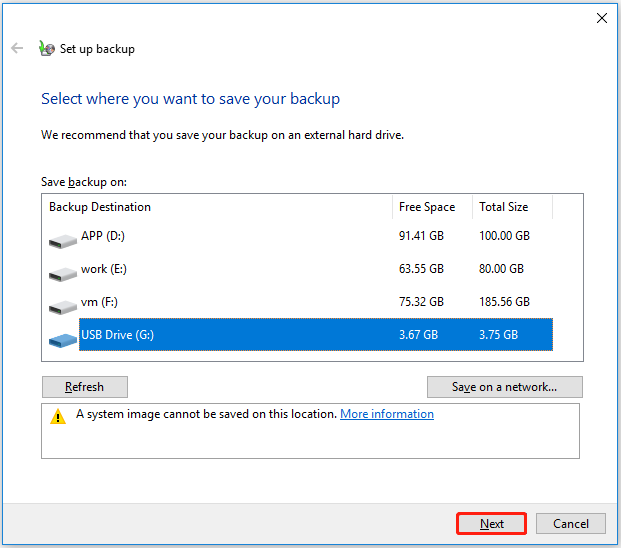Click the APP (D:) drive icon

62,240
